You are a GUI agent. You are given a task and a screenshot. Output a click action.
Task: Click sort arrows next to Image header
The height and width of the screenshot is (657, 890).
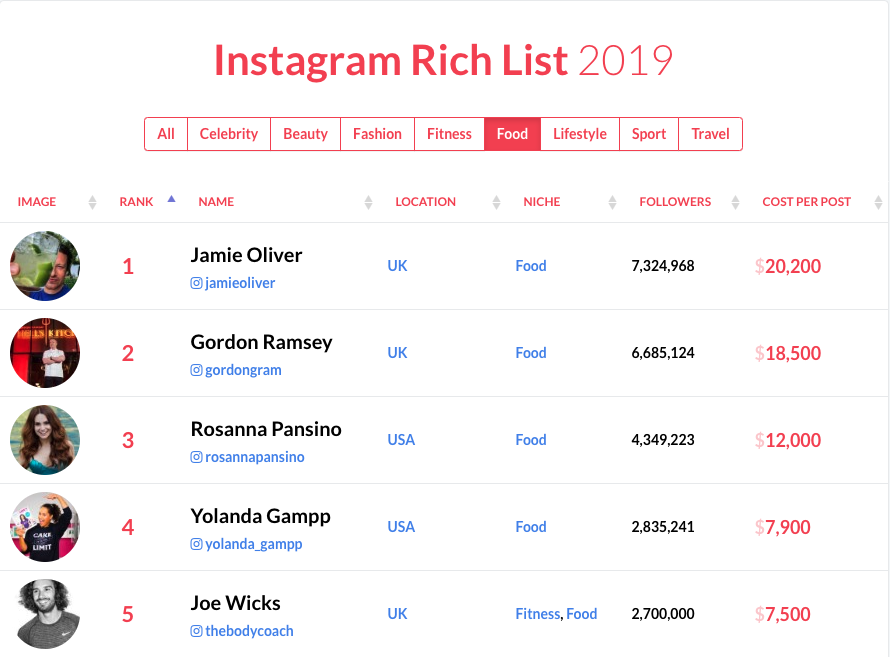click(93, 202)
